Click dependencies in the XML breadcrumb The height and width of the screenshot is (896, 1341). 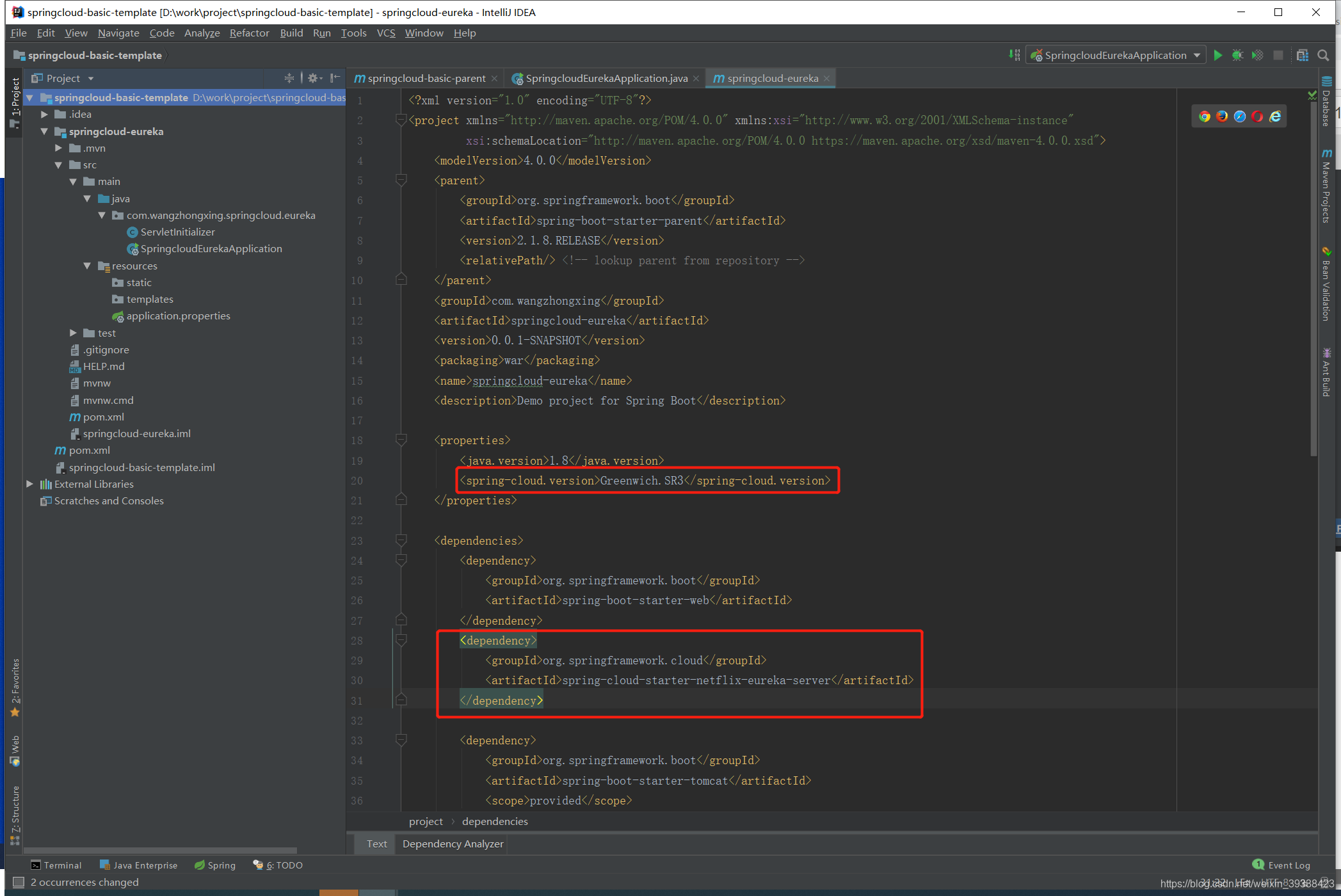coord(495,822)
